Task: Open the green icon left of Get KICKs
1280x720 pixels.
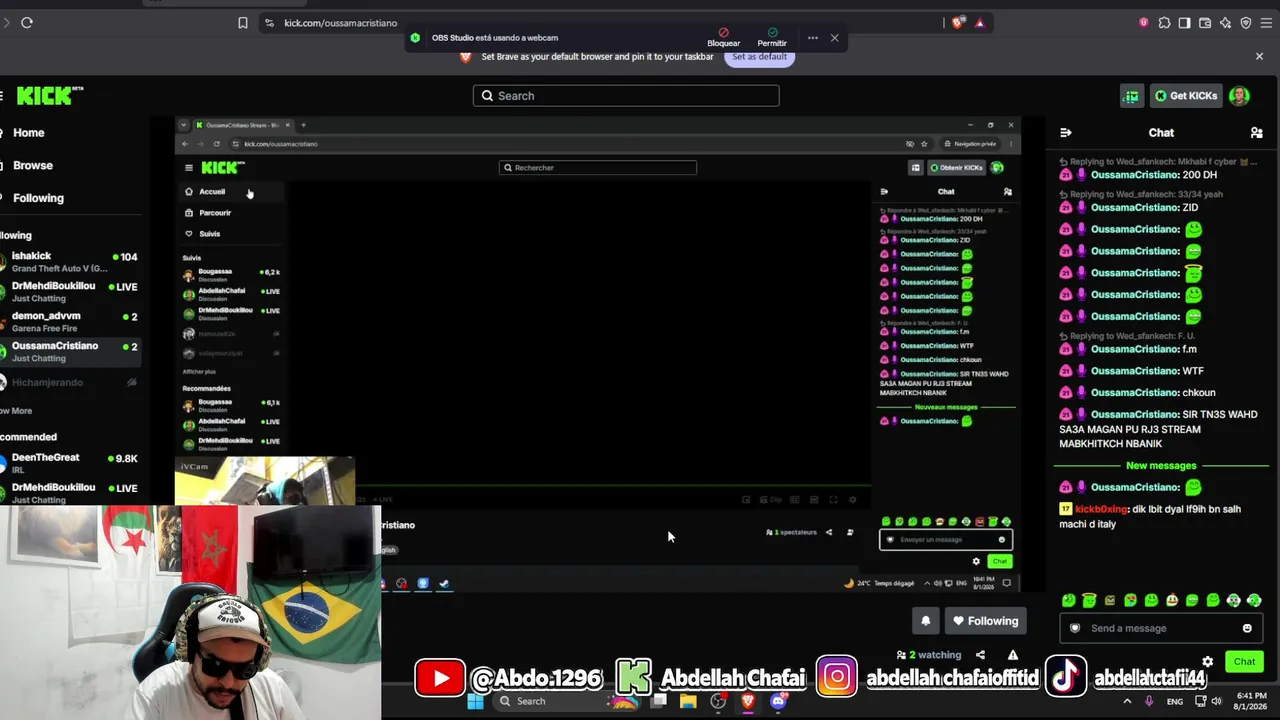Action: 1131,96
